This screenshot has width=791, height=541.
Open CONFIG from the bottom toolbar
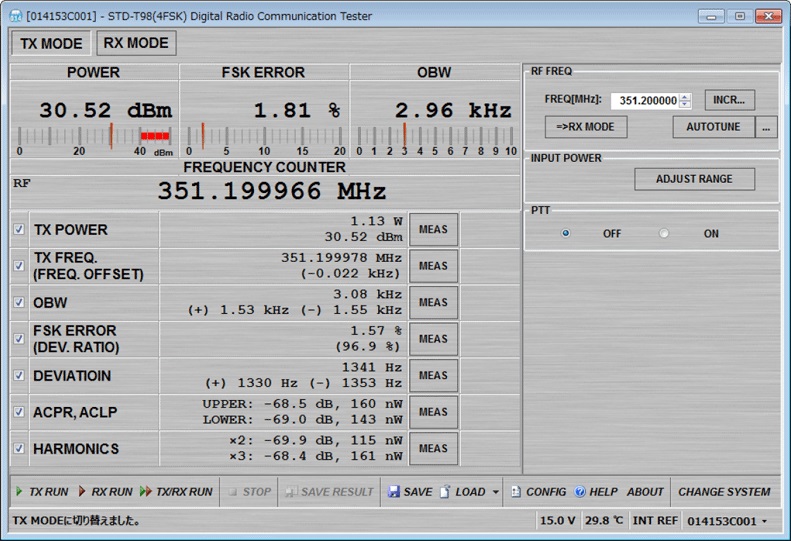coord(516,492)
